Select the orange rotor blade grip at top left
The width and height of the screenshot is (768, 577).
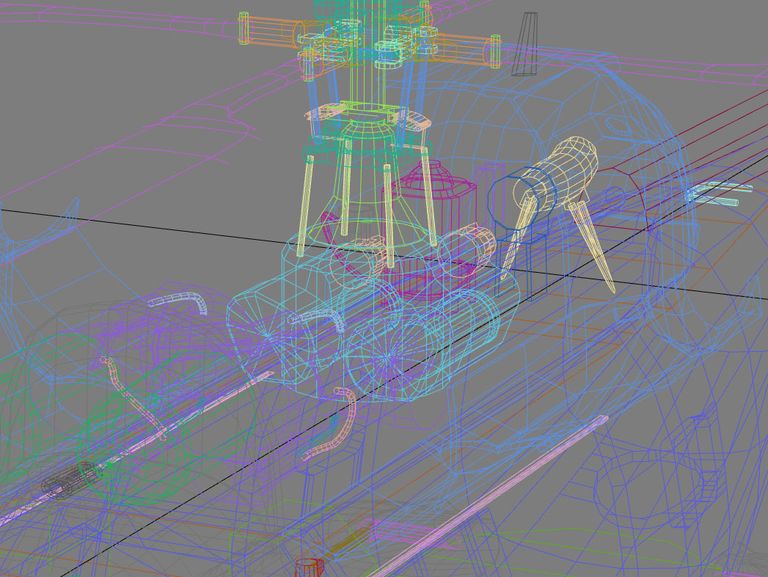[270, 30]
